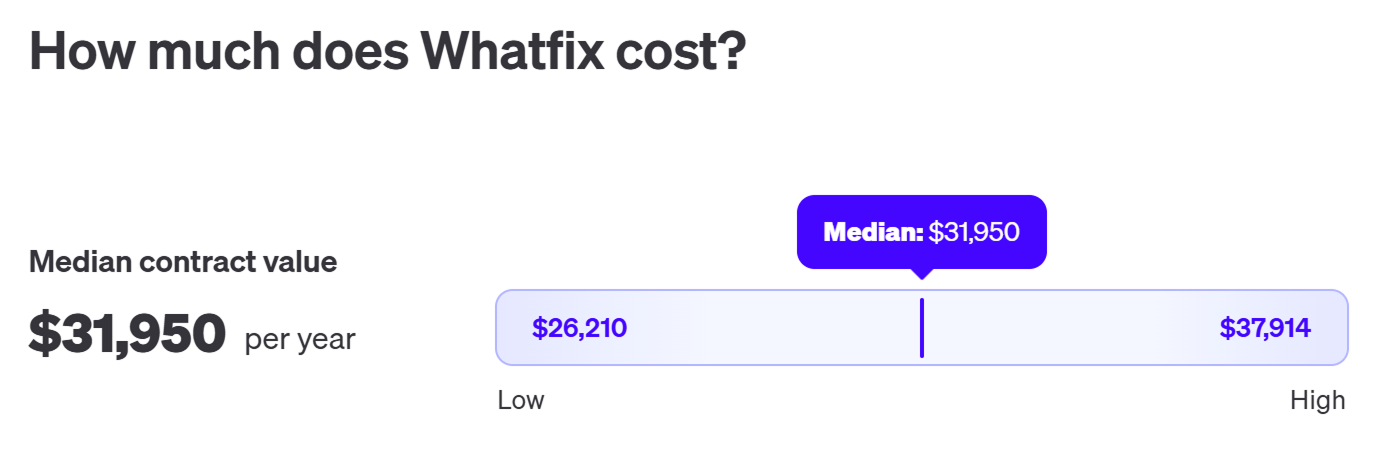Click the 'Median contract value' label

[x=183, y=262]
